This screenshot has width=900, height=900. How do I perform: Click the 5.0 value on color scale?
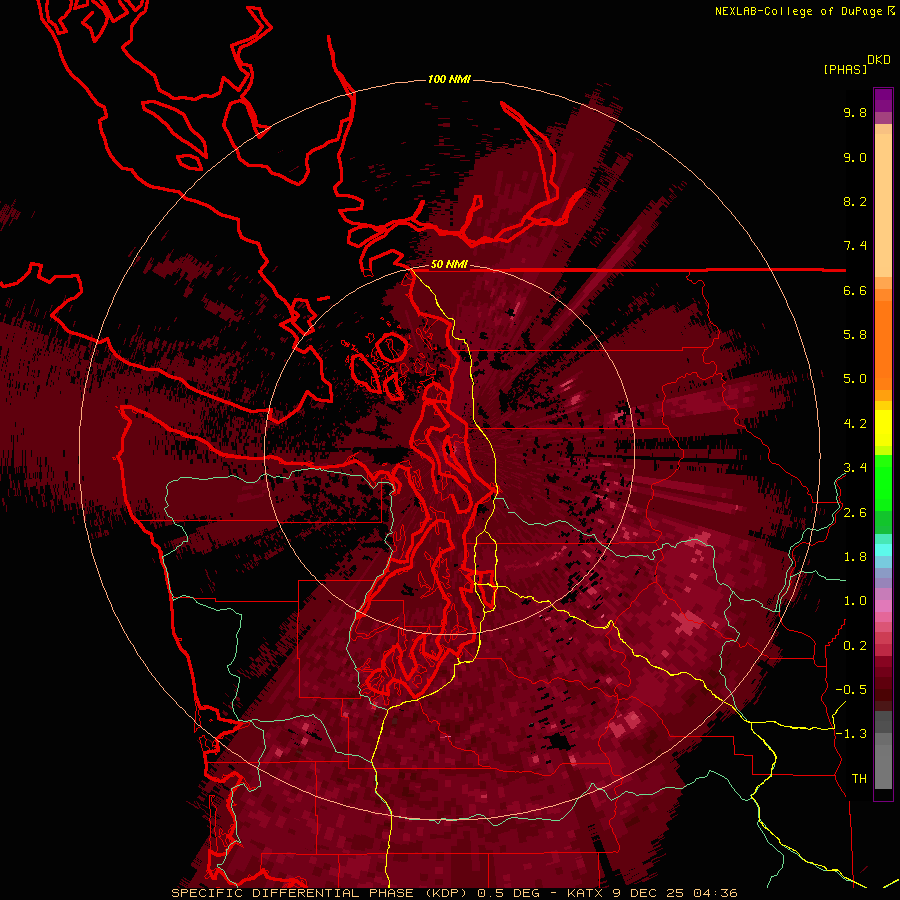(x=855, y=379)
